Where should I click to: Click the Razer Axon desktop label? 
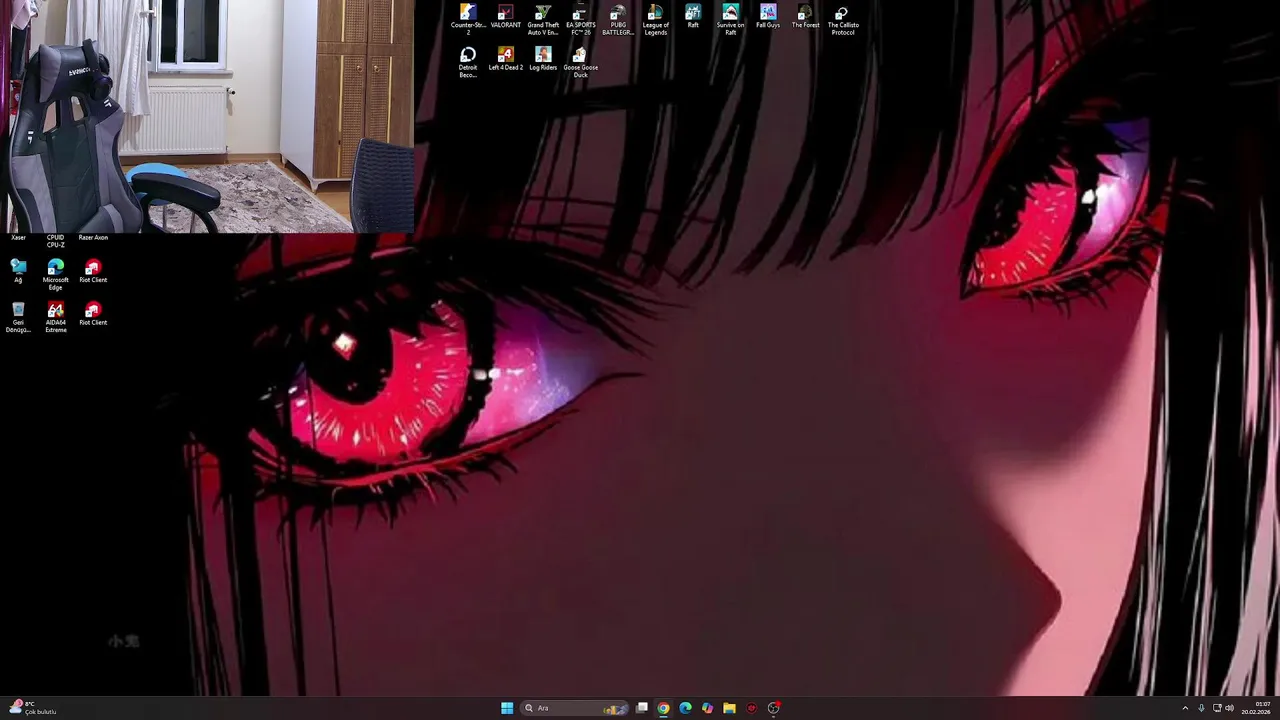(x=93, y=238)
